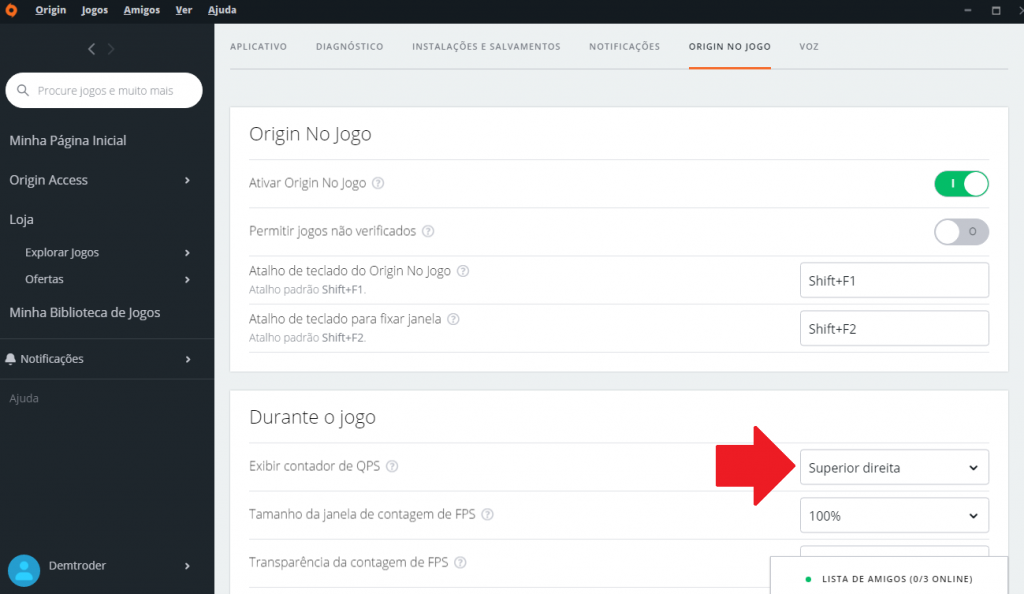Open Loja in sidebar

coord(22,219)
